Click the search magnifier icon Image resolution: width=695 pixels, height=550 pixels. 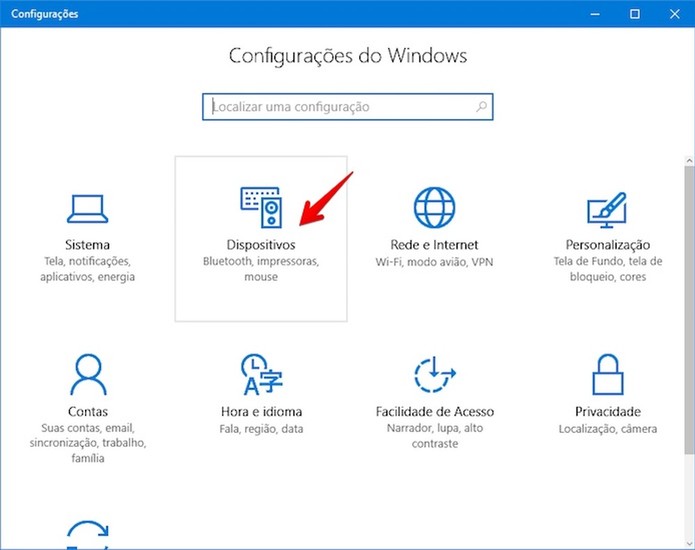pos(481,106)
